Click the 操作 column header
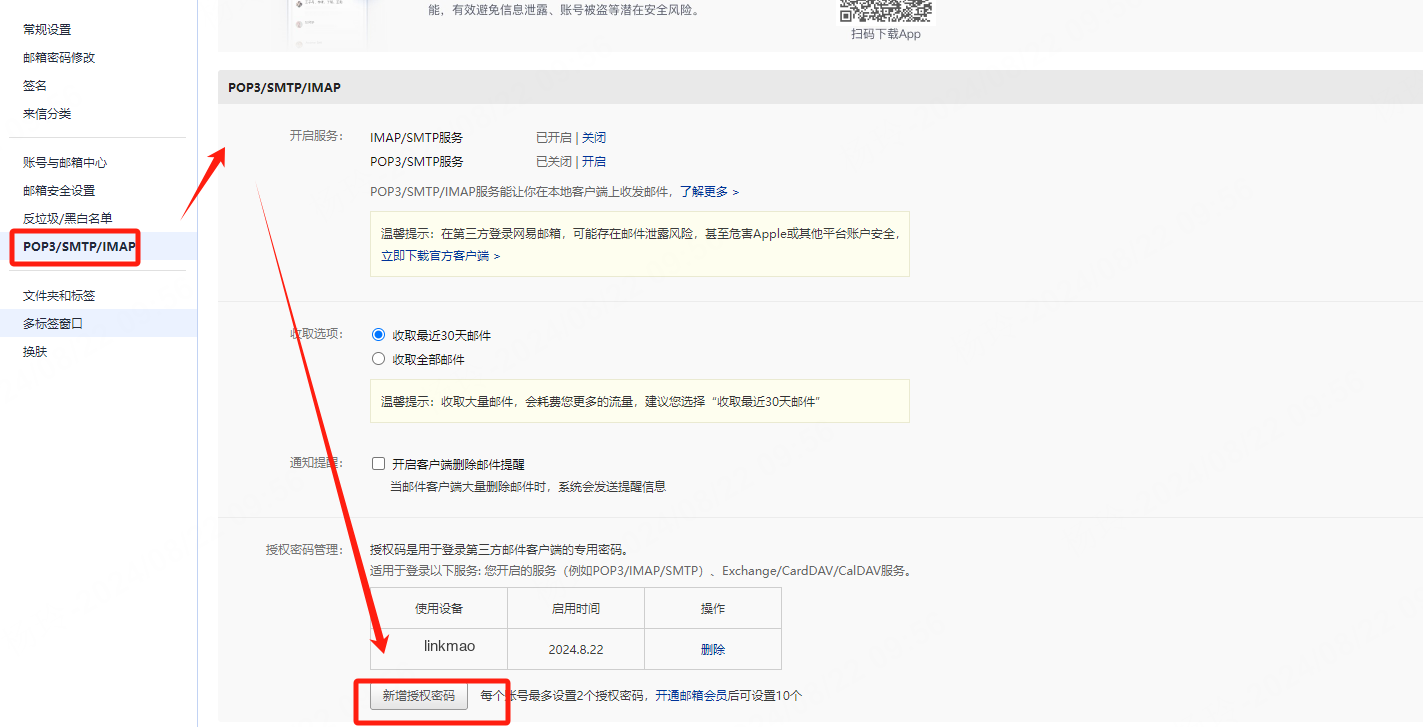This screenshot has width=1423, height=727. [713, 608]
